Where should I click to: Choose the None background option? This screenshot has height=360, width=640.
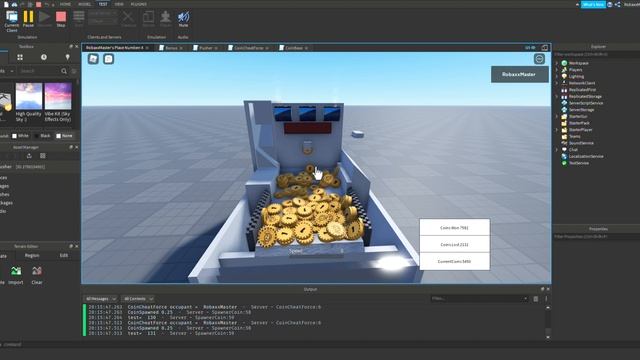click(x=64, y=136)
